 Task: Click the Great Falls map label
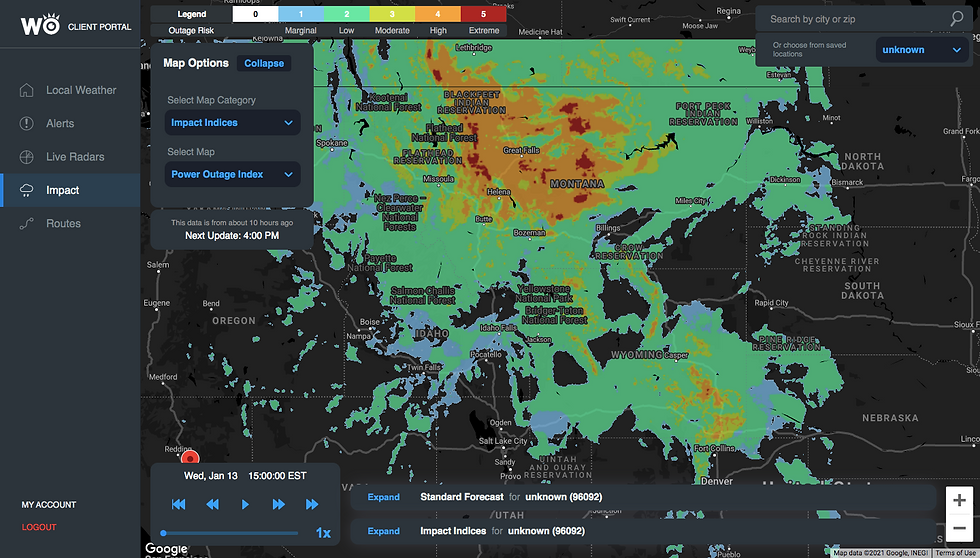tap(521, 150)
